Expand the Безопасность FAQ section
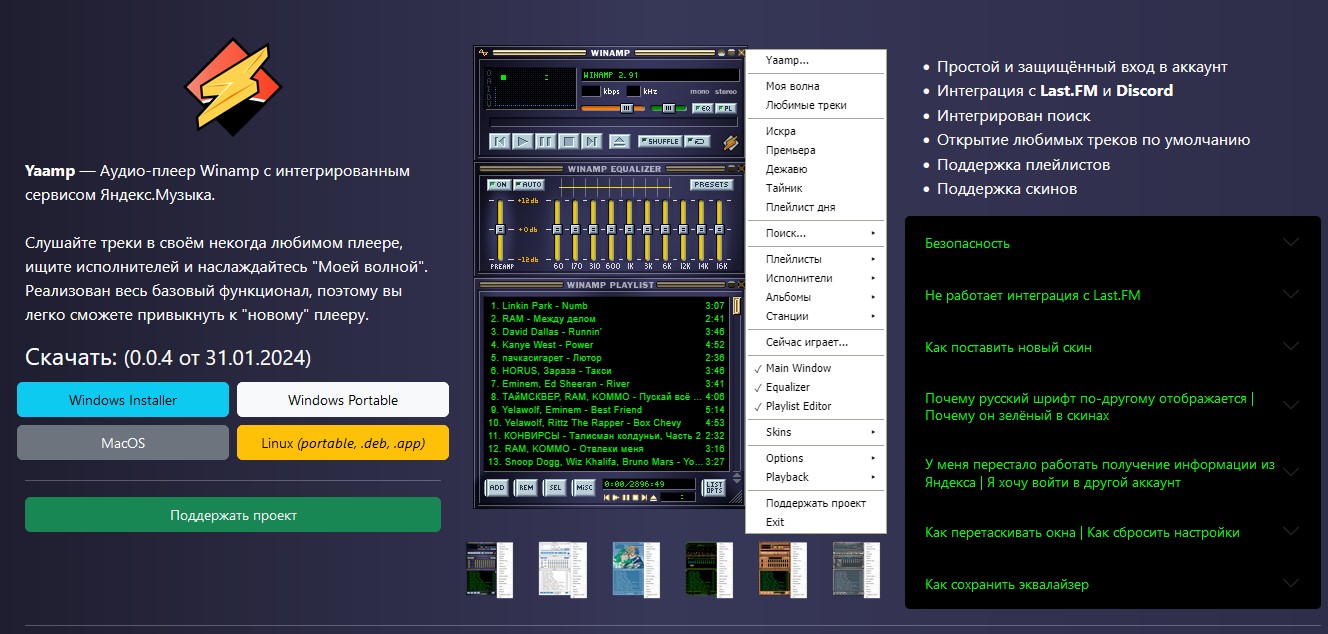1328x634 pixels. coord(1113,243)
